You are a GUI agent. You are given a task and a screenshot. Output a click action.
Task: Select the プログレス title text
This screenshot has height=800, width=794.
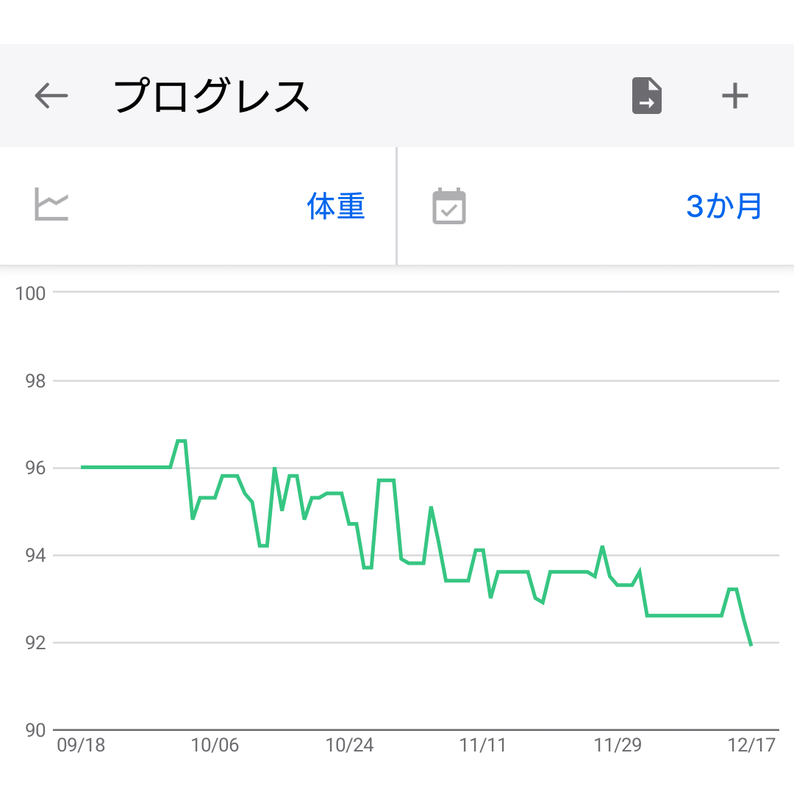click(x=211, y=95)
